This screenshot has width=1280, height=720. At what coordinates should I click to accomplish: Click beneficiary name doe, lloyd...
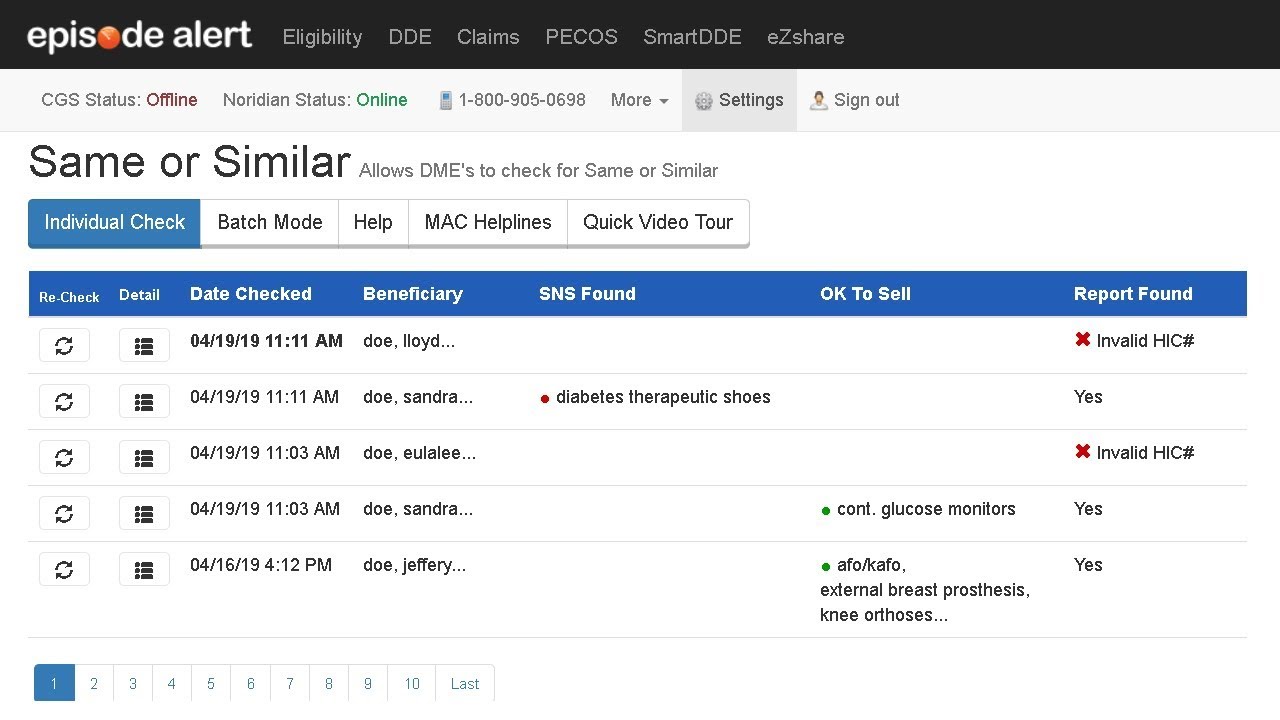(x=409, y=341)
